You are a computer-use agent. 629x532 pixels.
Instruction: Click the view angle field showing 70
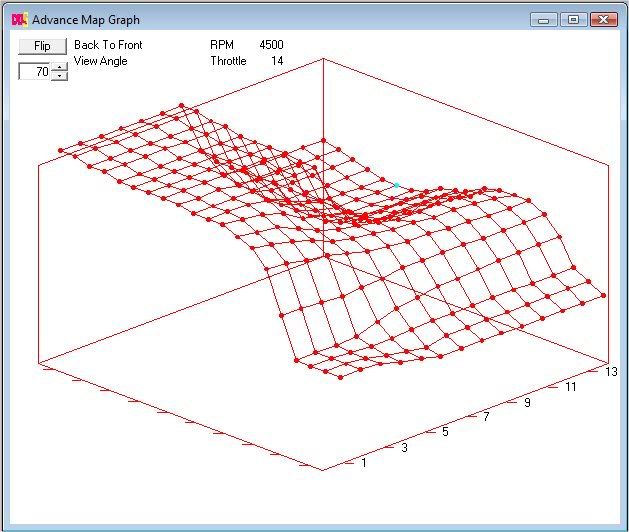coord(36,72)
